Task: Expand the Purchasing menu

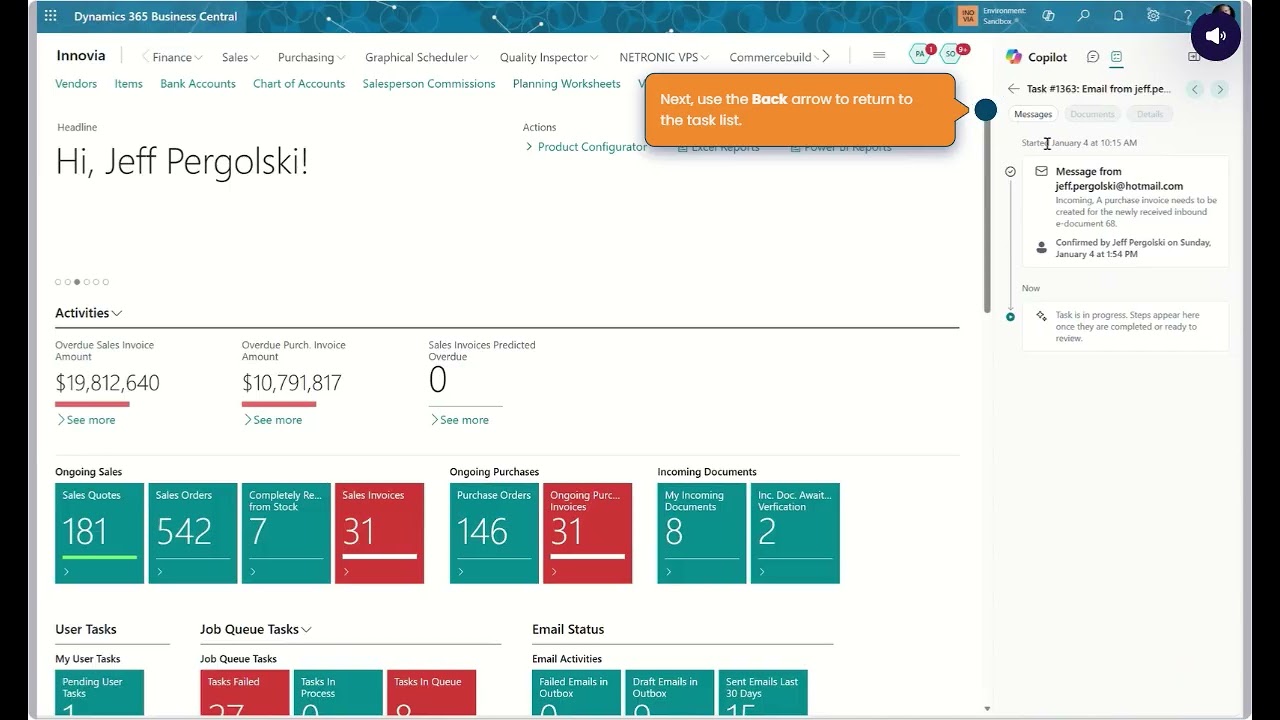Action: tap(312, 57)
